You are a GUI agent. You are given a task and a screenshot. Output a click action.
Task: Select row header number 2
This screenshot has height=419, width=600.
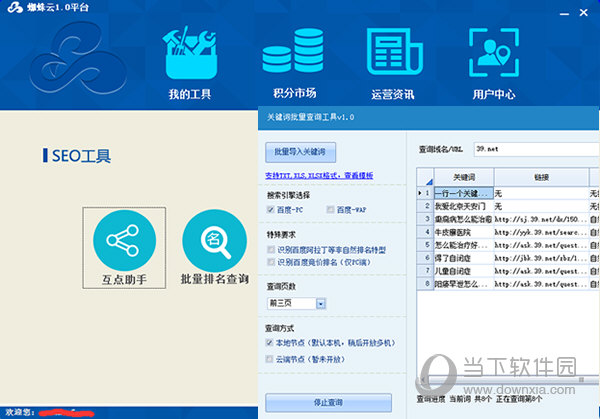[425, 206]
